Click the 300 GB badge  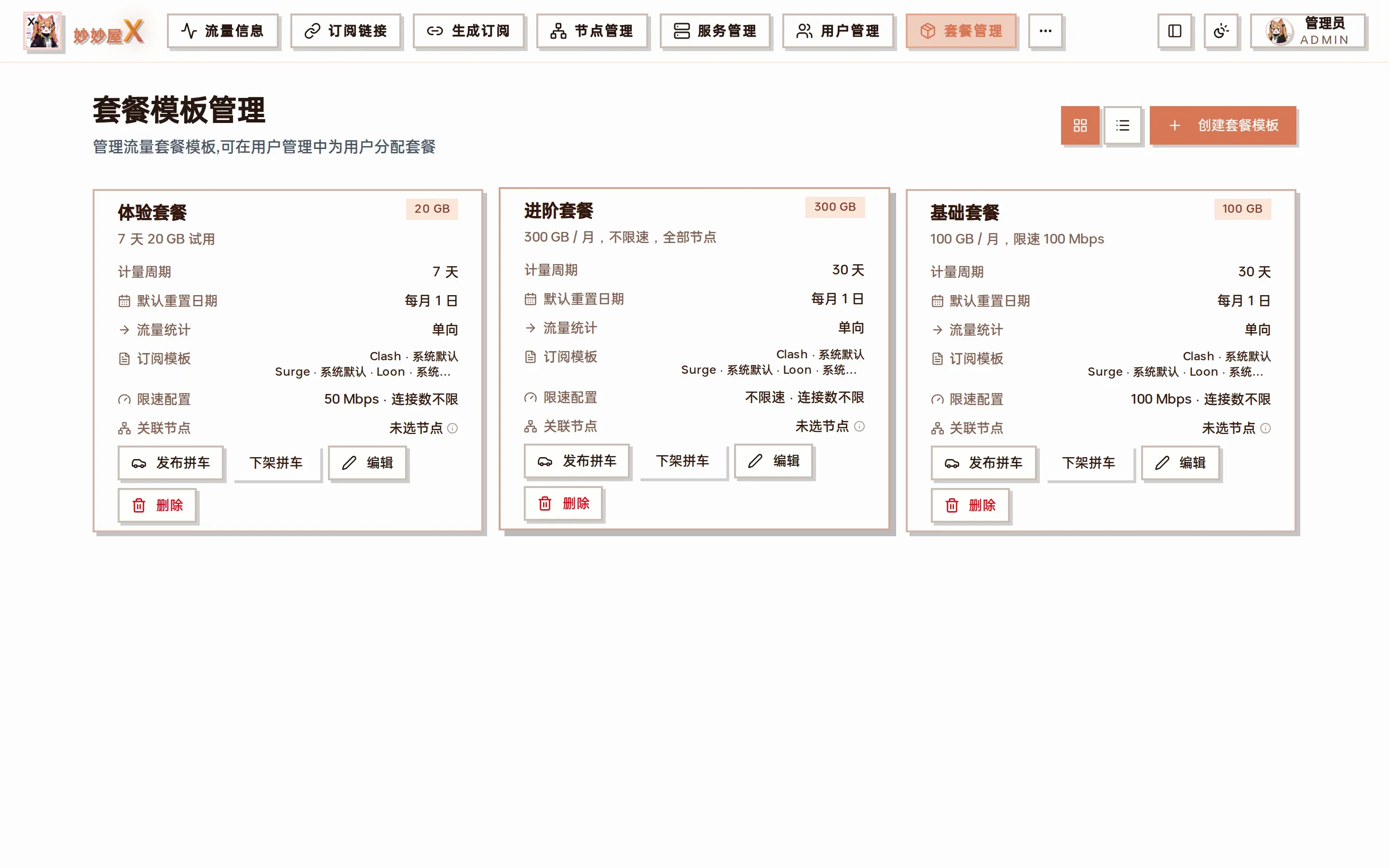pyautogui.click(x=834, y=207)
